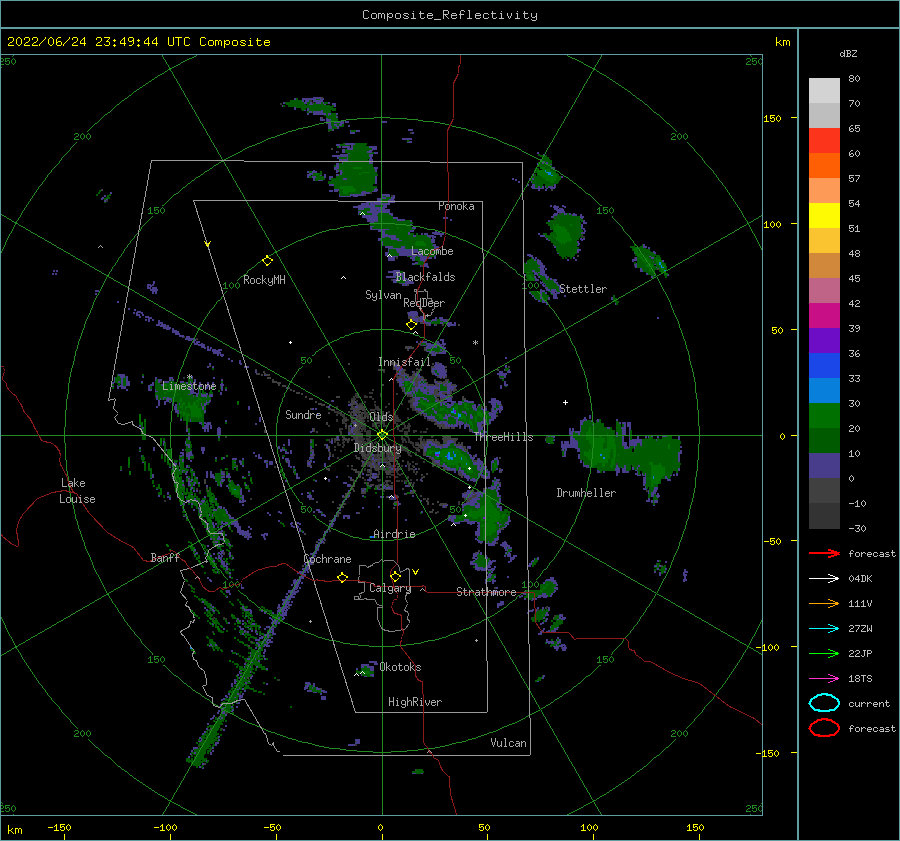900x841 pixels.
Task: Click the Lacombe city label
Action: click(x=432, y=251)
